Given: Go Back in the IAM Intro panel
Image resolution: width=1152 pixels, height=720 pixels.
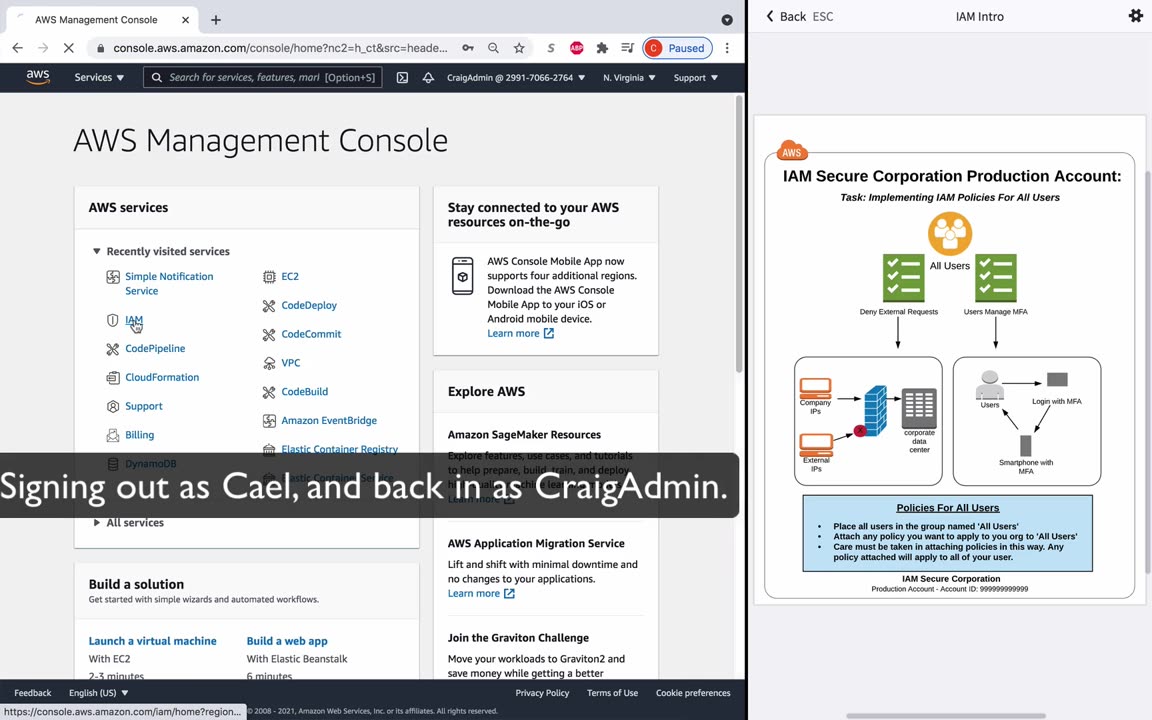Looking at the screenshot, I should click(786, 16).
